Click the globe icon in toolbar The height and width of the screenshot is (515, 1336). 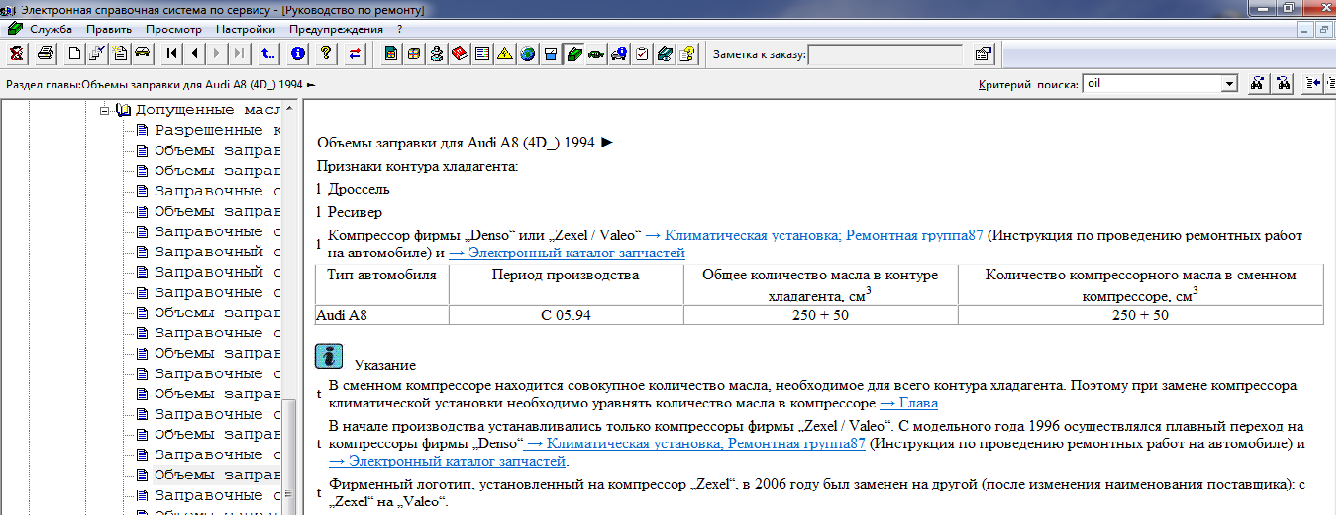point(528,54)
